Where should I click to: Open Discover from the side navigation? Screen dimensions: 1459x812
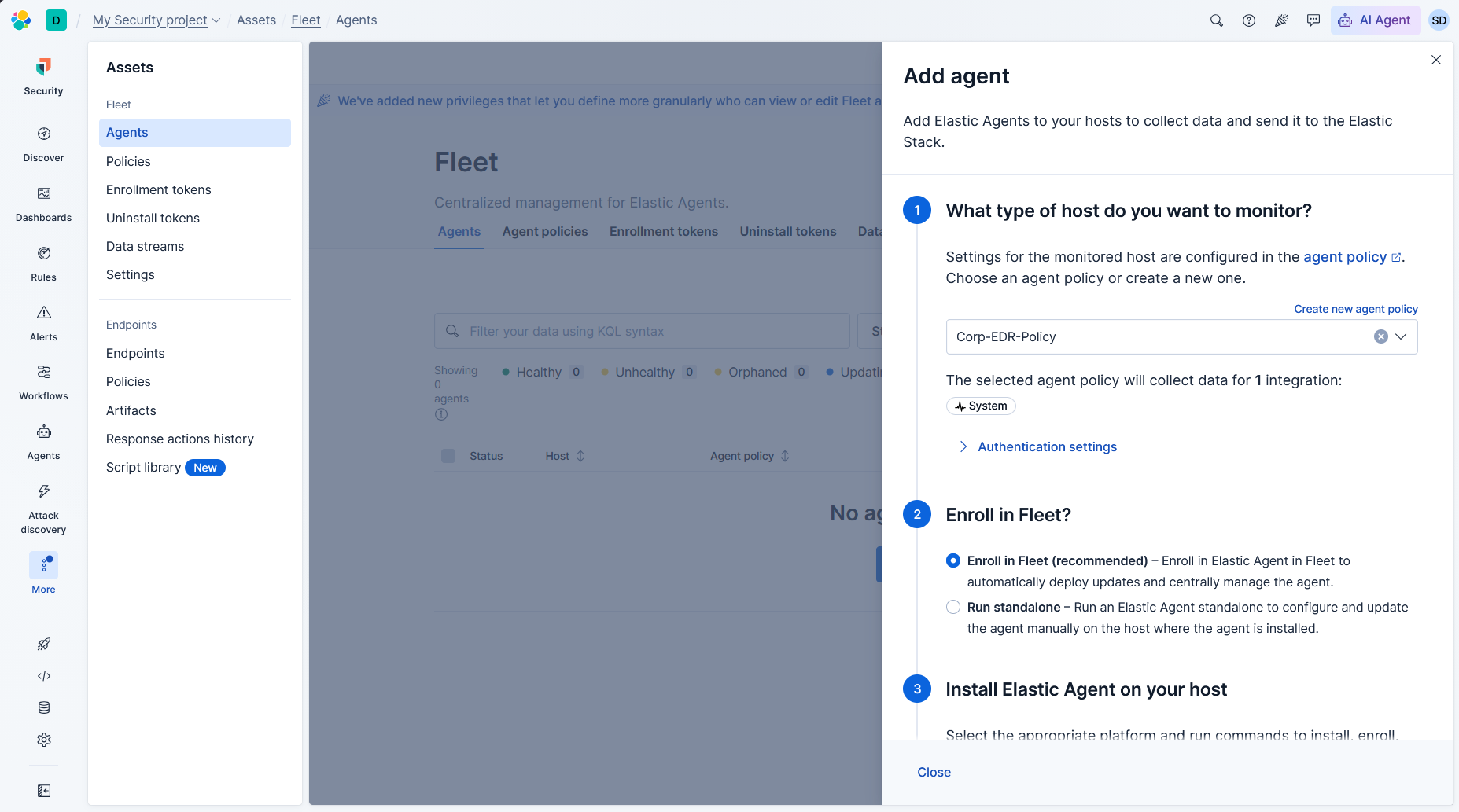[43, 144]
